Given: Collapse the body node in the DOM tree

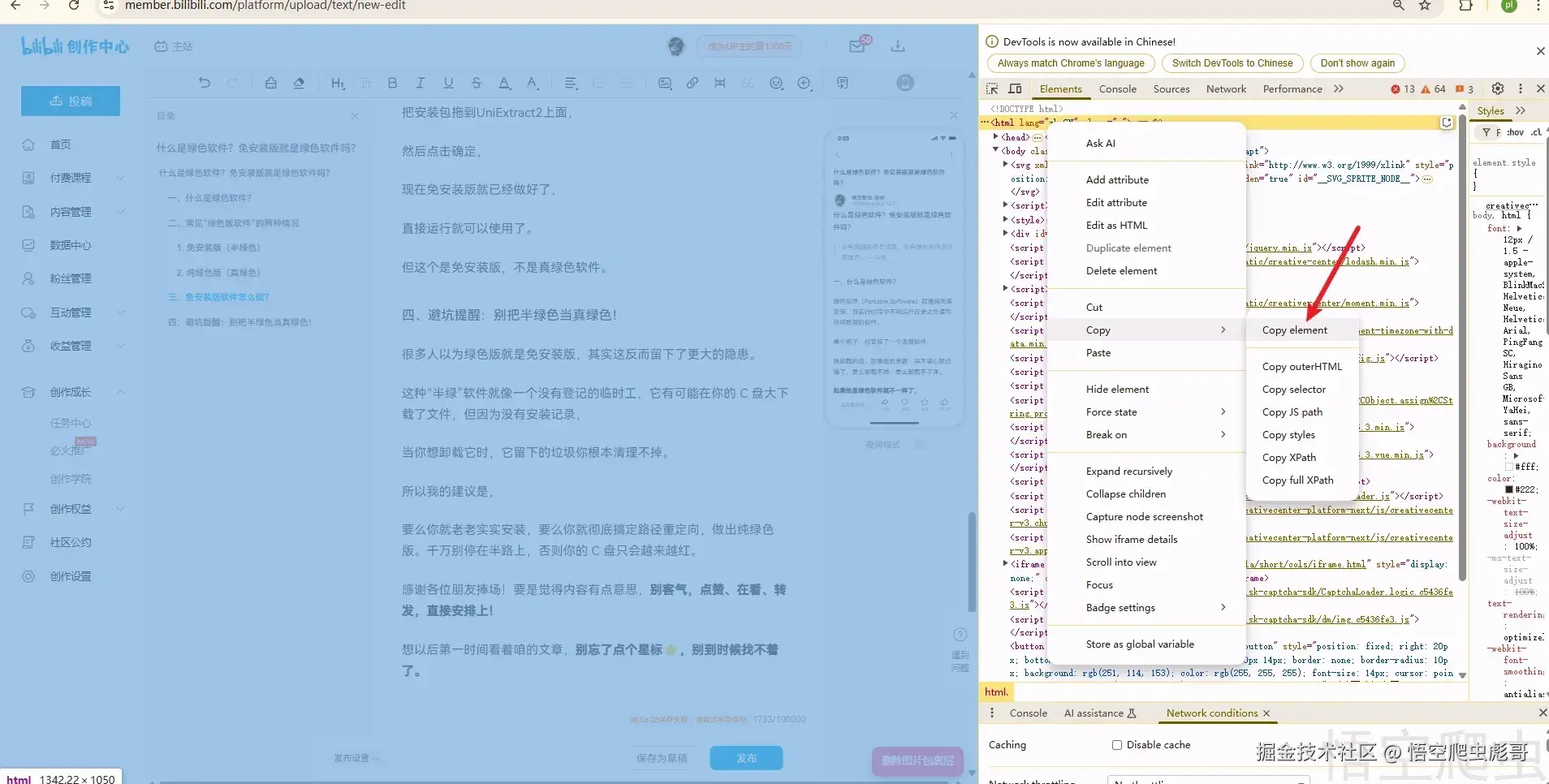Looking at the screenshot, I should coord(995,150).
